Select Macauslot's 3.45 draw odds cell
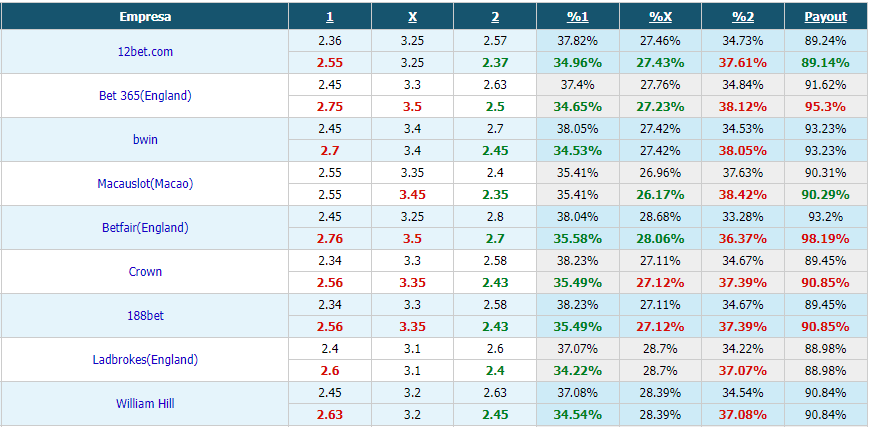The image size is (870, 427). click(x=412, y=195)
